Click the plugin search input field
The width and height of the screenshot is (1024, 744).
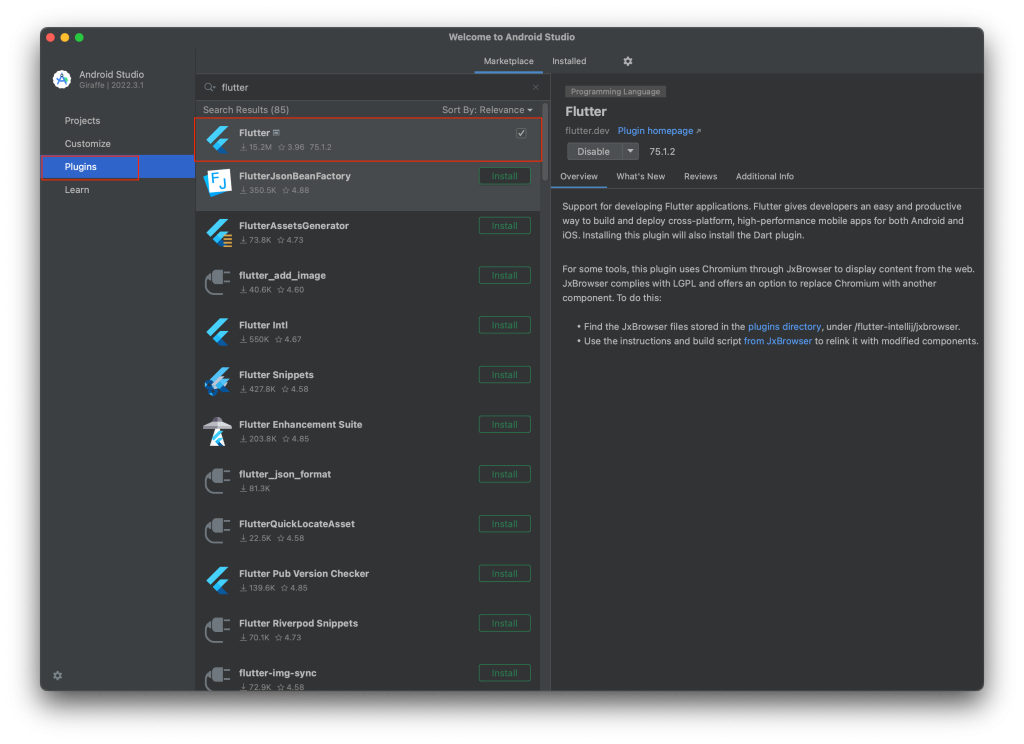370,88
